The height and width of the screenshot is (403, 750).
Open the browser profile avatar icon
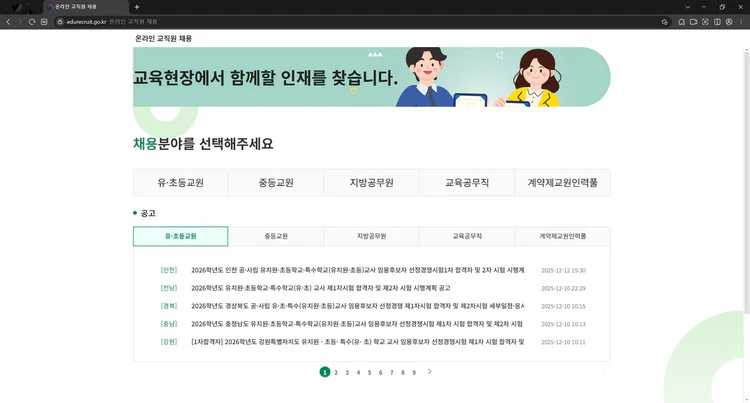729,21
